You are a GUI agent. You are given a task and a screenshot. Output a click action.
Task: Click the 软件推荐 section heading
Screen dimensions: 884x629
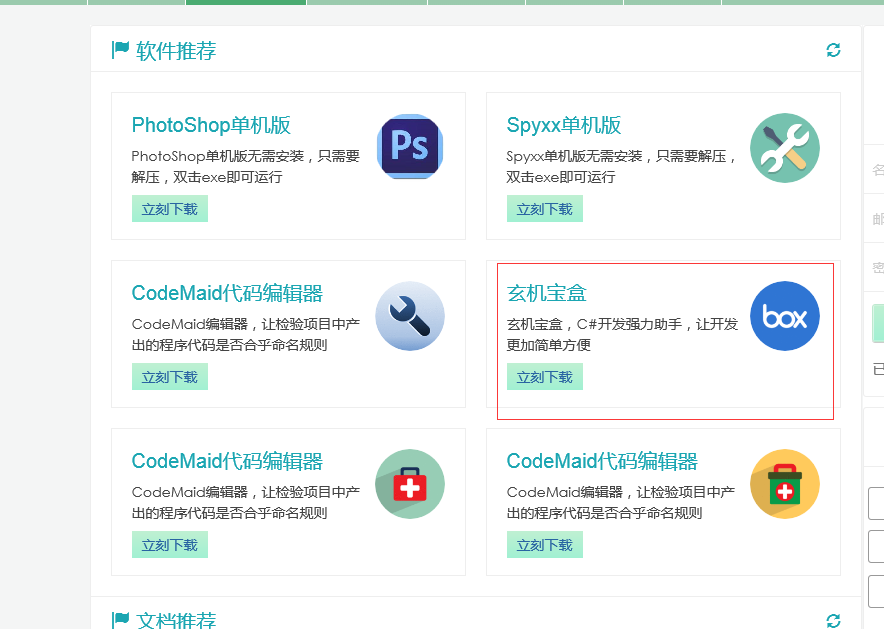coord(176,51)
